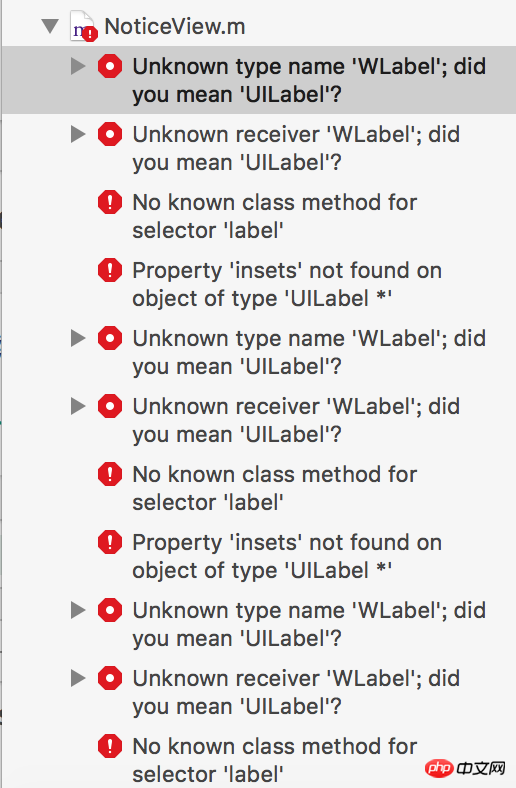The image size is (516, 788).
Task: Click the third 'Unknown receiver' error stop icon
Action: point(110,678)
